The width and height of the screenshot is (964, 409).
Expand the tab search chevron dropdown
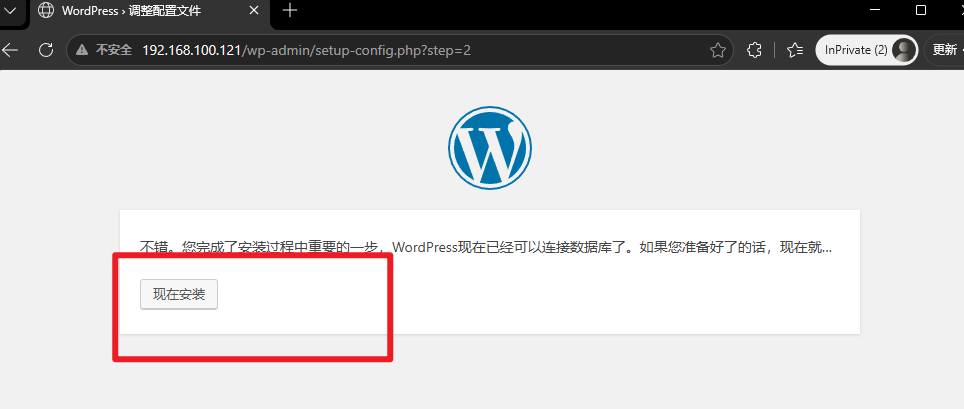(11, 10)
